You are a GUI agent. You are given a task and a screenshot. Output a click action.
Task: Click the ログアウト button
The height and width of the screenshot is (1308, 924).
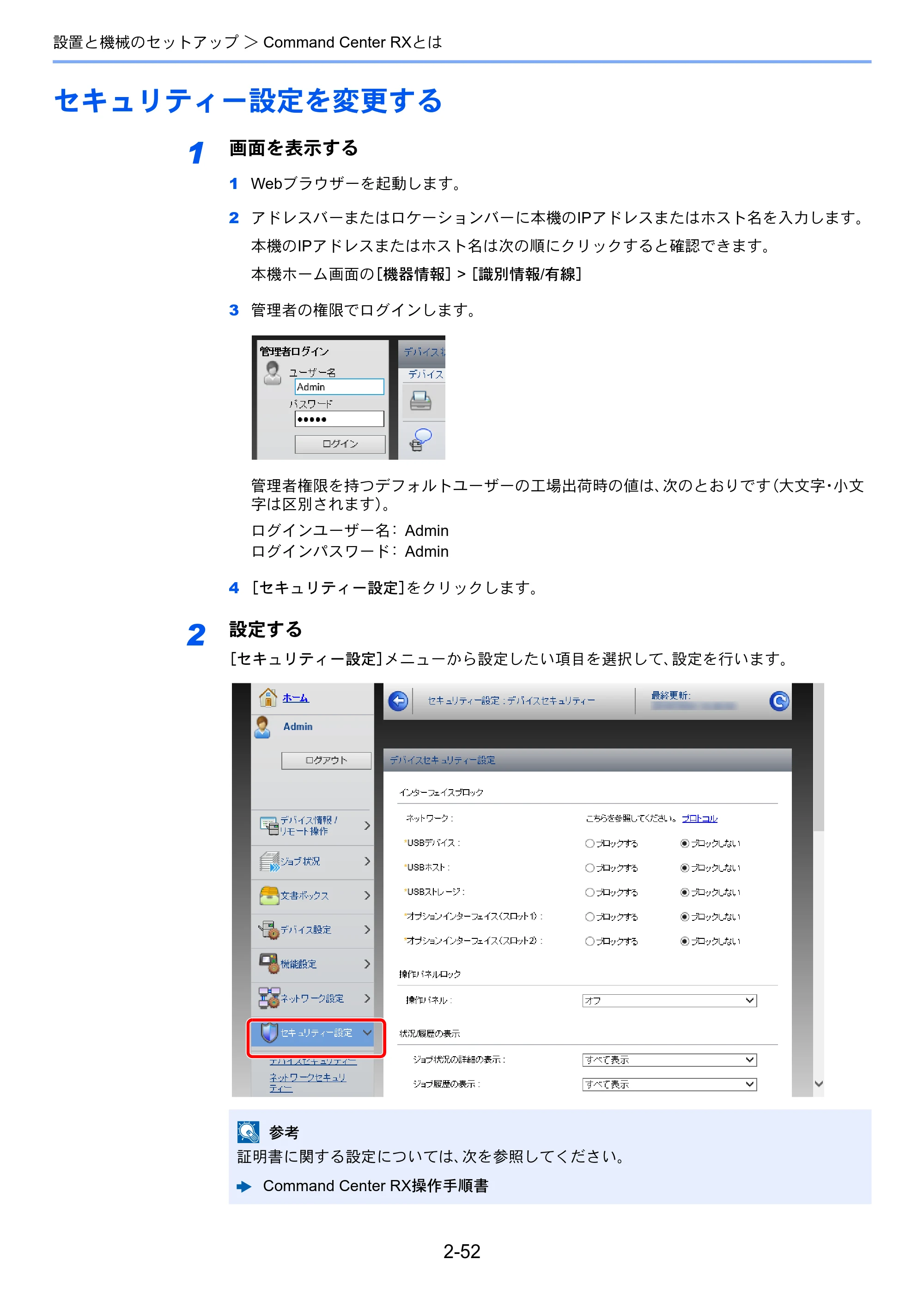pos(327,760)
